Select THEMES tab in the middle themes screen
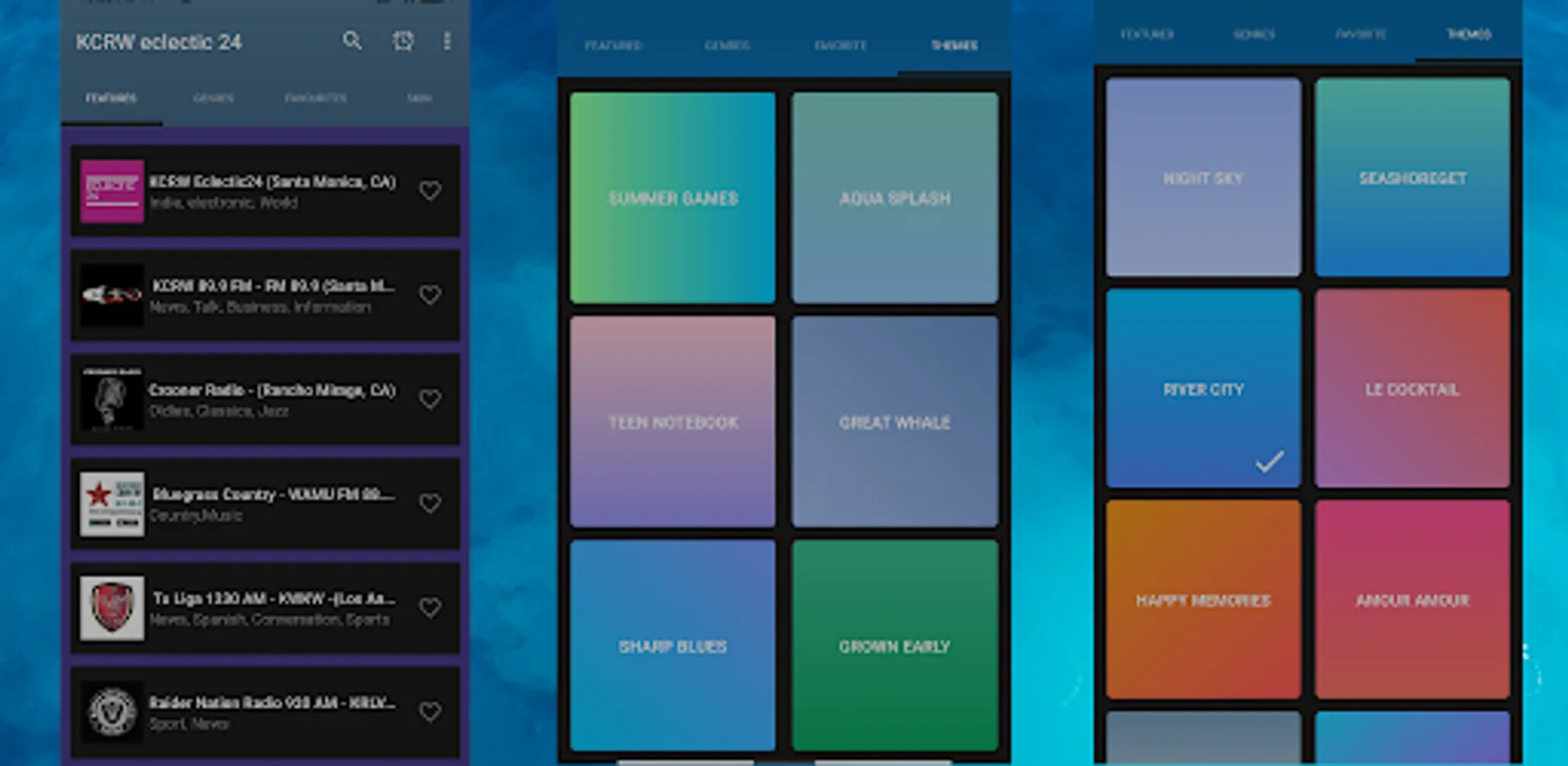 [x=955, y=45]
